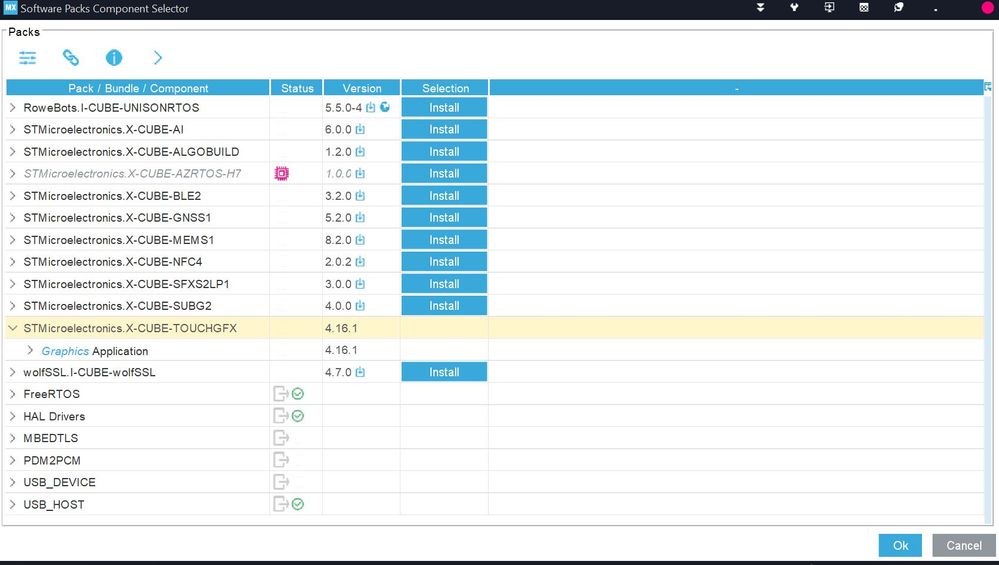Image resolution: width=999 pixels, height=565 pixels.
Task: Click the TOUCHGFX pack version 4.16.1 cell
Action: [x=361, y=328]
